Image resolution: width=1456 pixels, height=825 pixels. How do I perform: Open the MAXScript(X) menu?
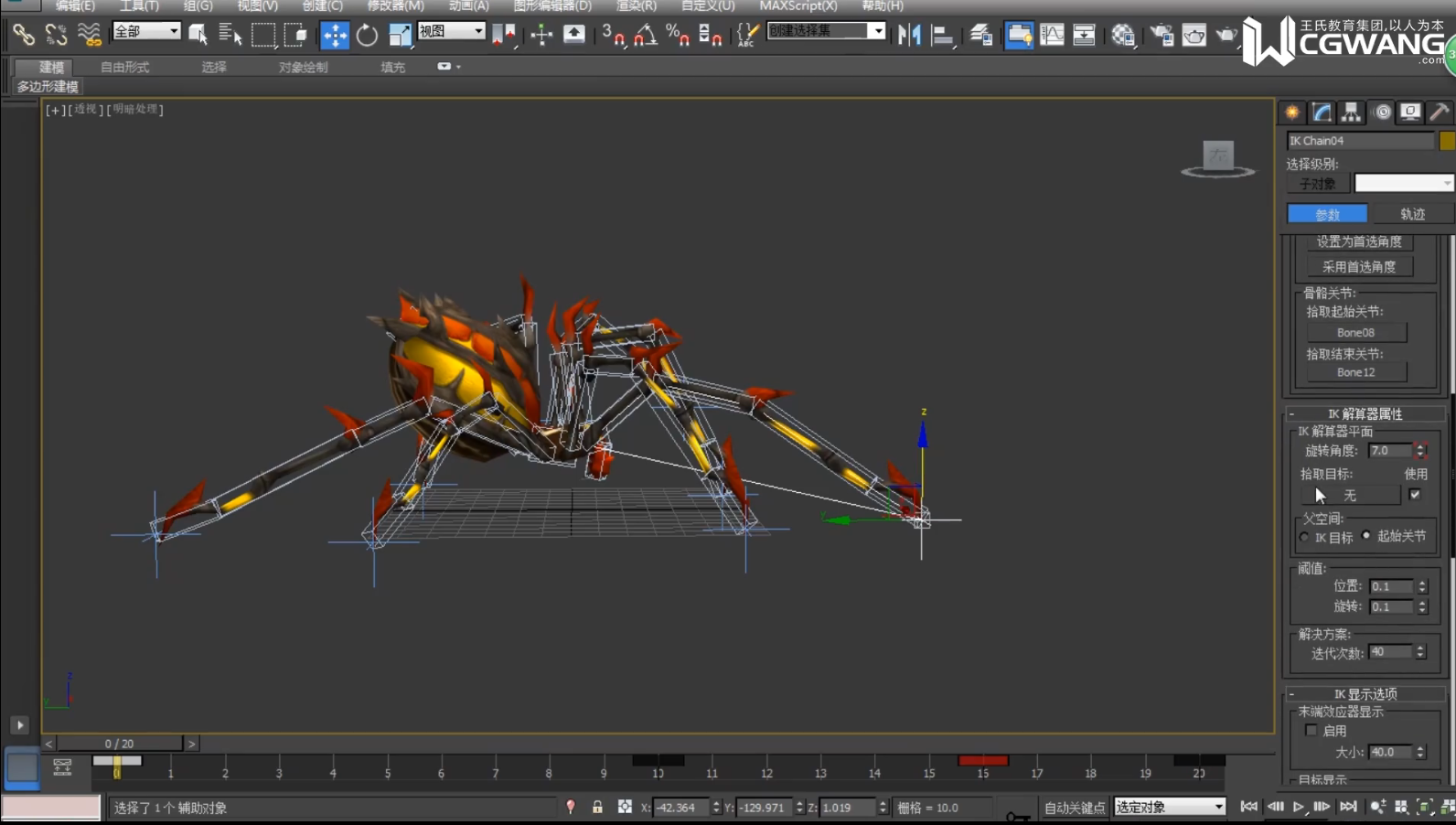pos(798,5)
